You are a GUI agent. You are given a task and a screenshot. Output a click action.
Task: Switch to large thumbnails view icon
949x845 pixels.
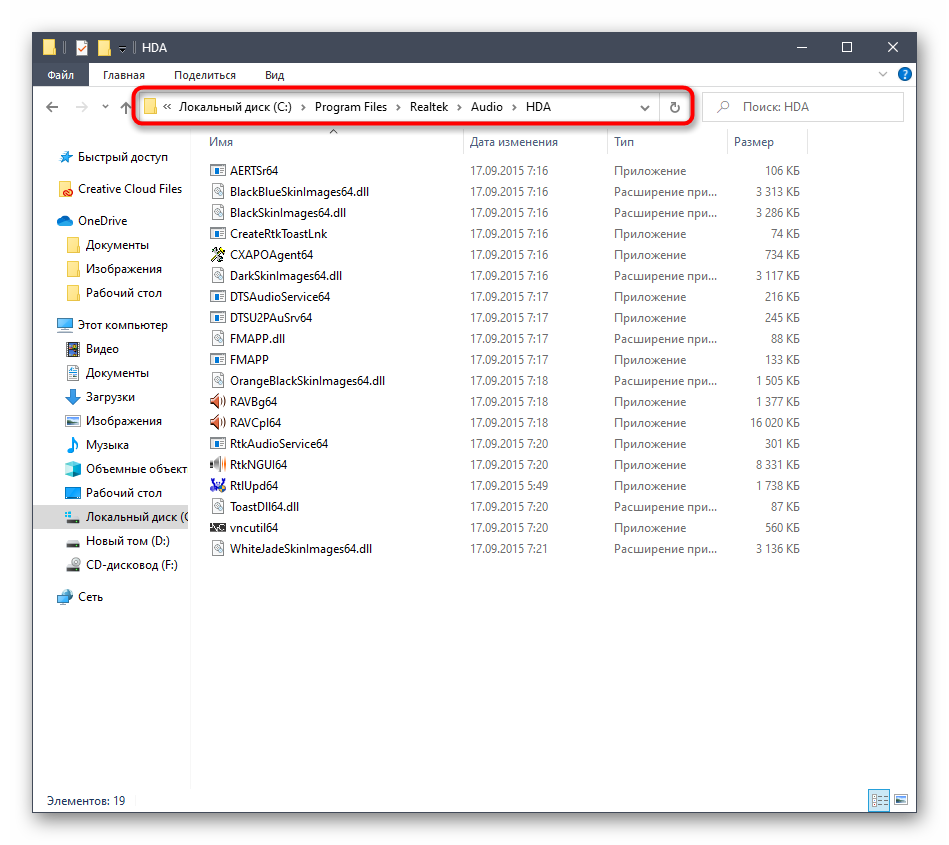(x=901, y=800)
